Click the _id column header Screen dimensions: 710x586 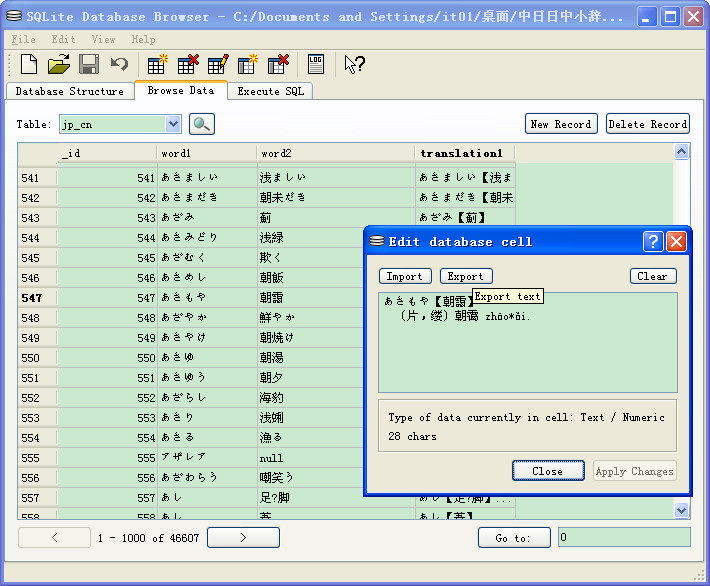click(x=107, y=154)
